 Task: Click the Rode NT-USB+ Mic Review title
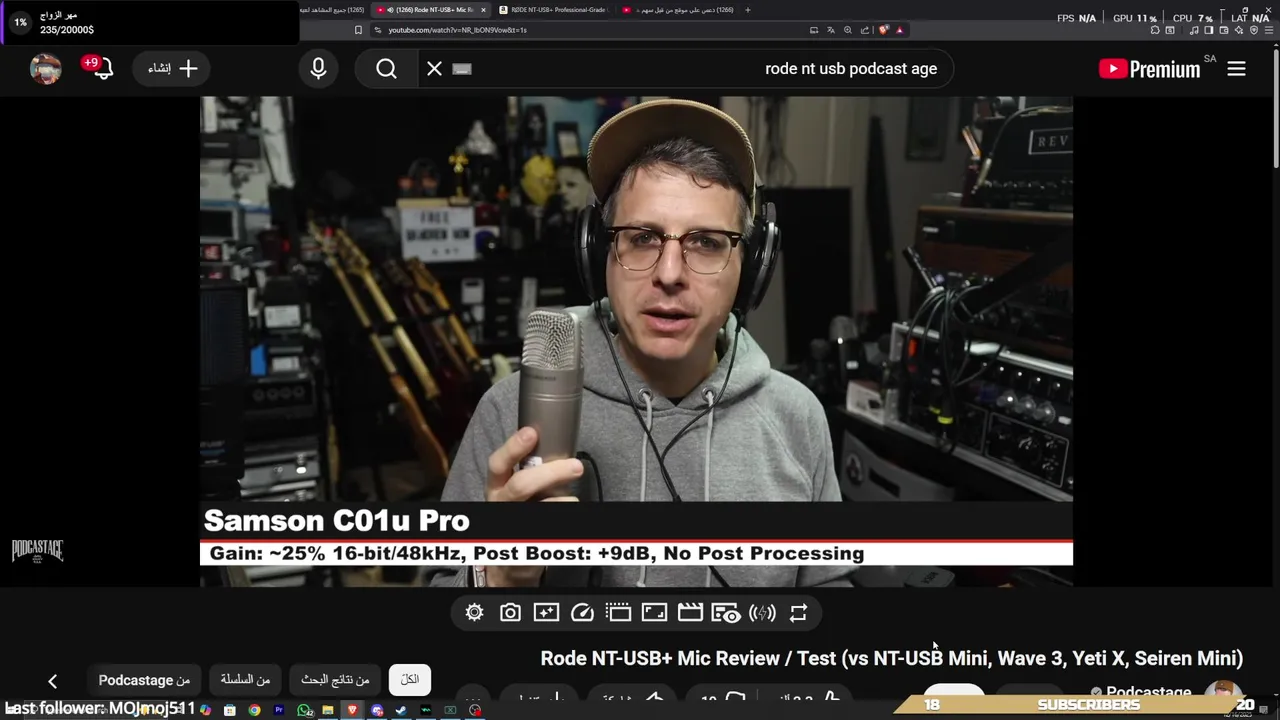[891, 658]
